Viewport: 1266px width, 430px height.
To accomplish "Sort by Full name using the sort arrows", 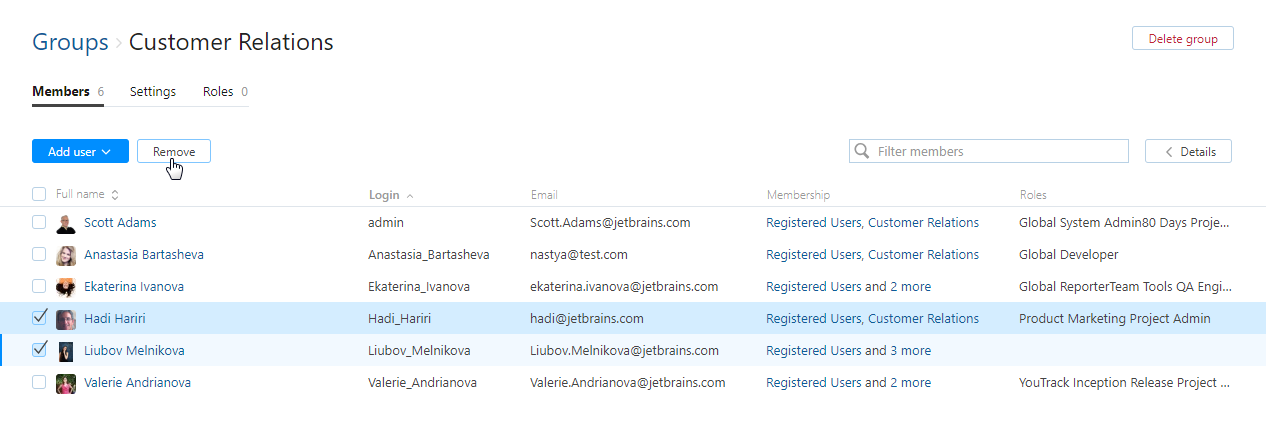I will coord(114,195).
